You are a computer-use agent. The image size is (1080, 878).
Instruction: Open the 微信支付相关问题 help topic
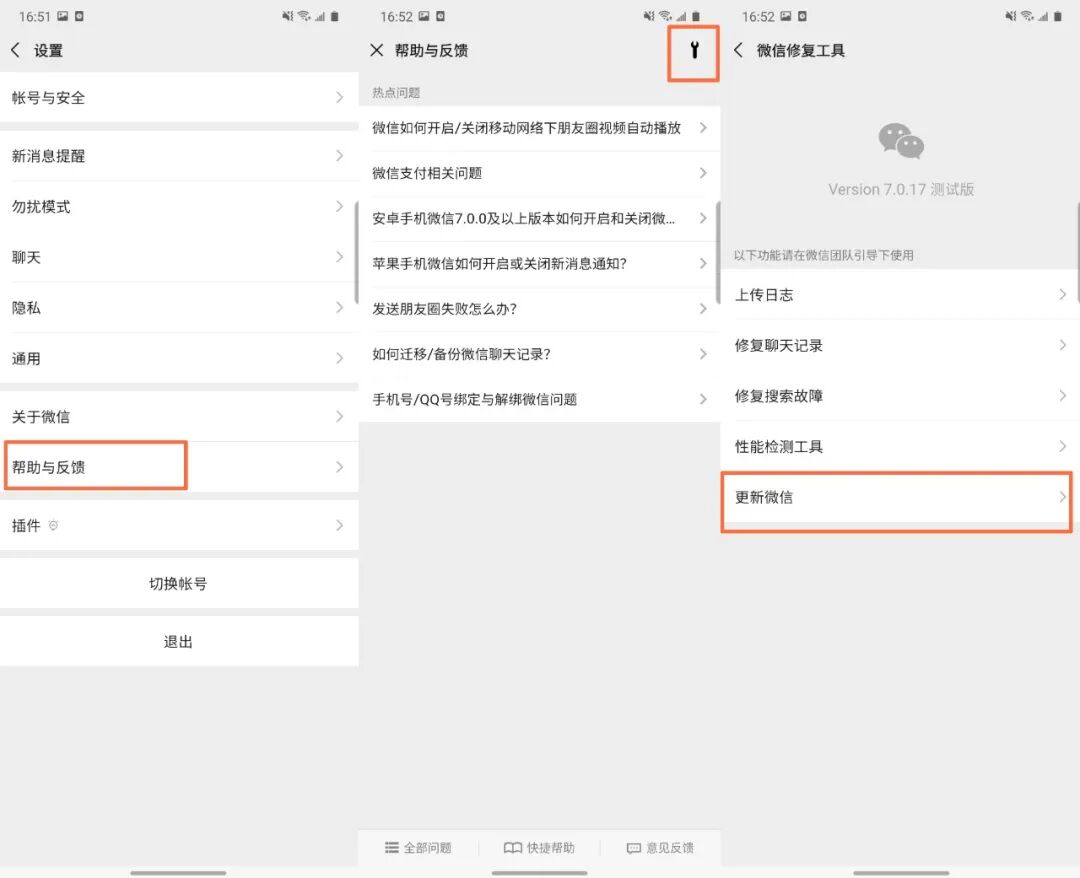539,173
